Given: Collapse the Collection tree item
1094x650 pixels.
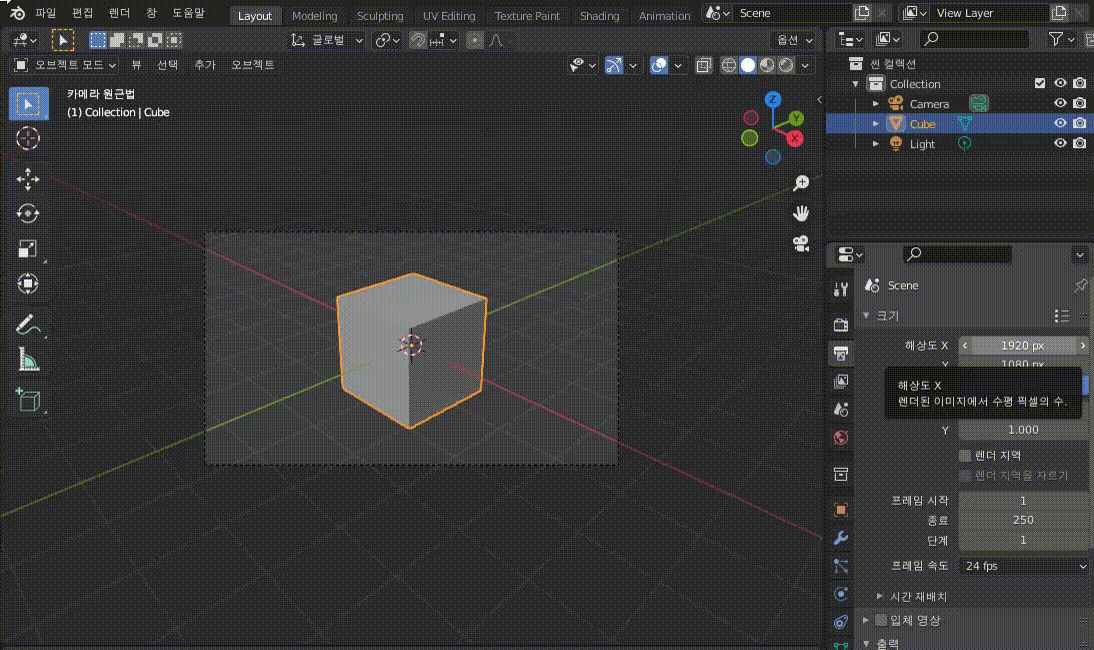Looking at the screenshot, I should point(855,84).
